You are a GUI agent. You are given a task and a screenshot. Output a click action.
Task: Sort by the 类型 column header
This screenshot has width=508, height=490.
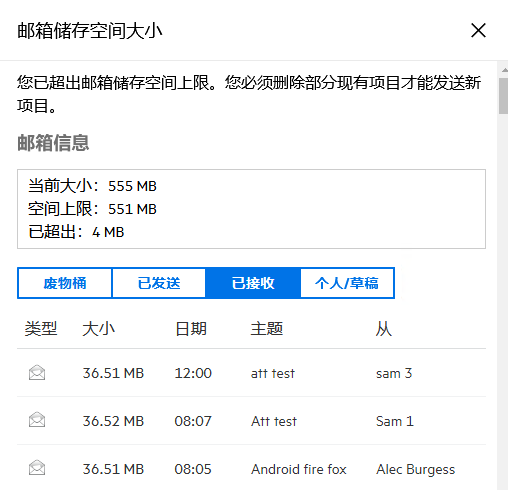[41, 329]
